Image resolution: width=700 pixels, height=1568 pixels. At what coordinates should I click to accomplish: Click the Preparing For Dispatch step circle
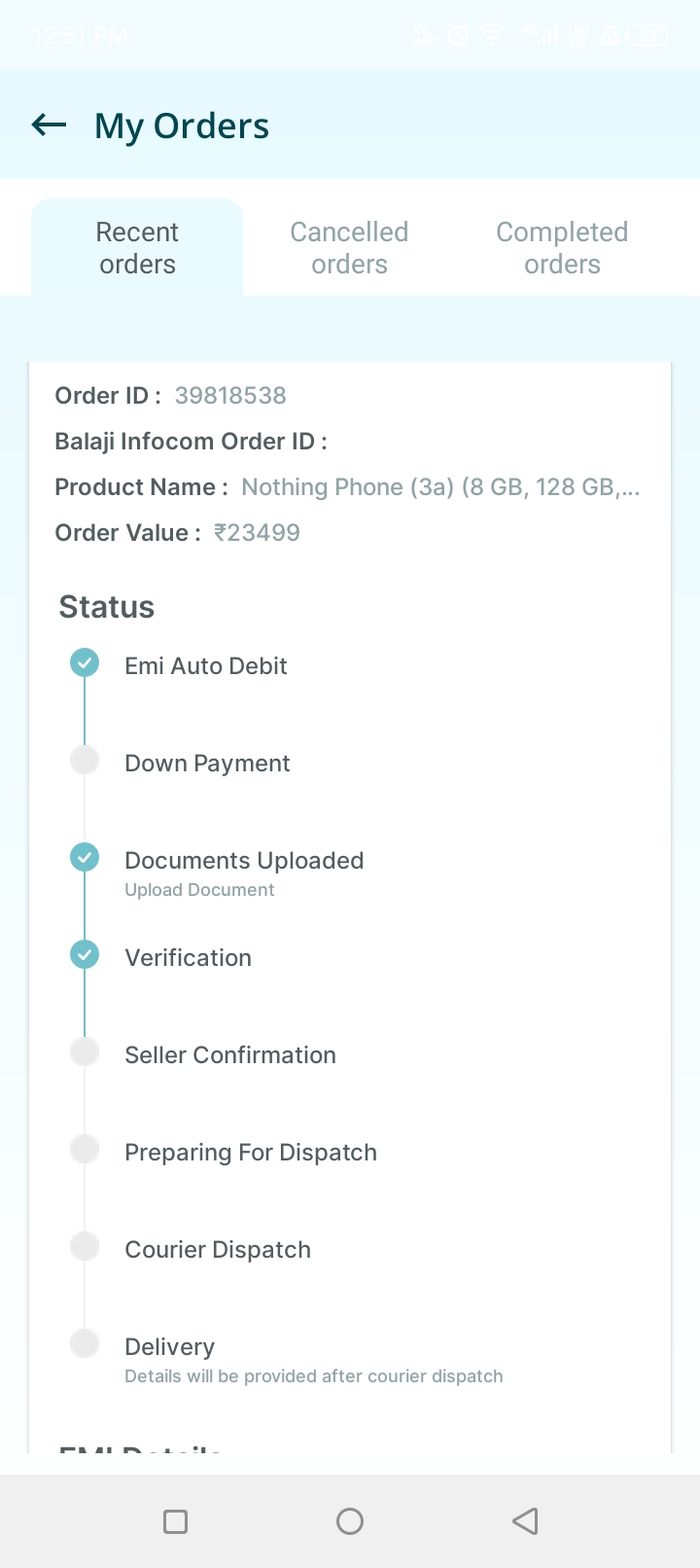tap(85, 1149)
